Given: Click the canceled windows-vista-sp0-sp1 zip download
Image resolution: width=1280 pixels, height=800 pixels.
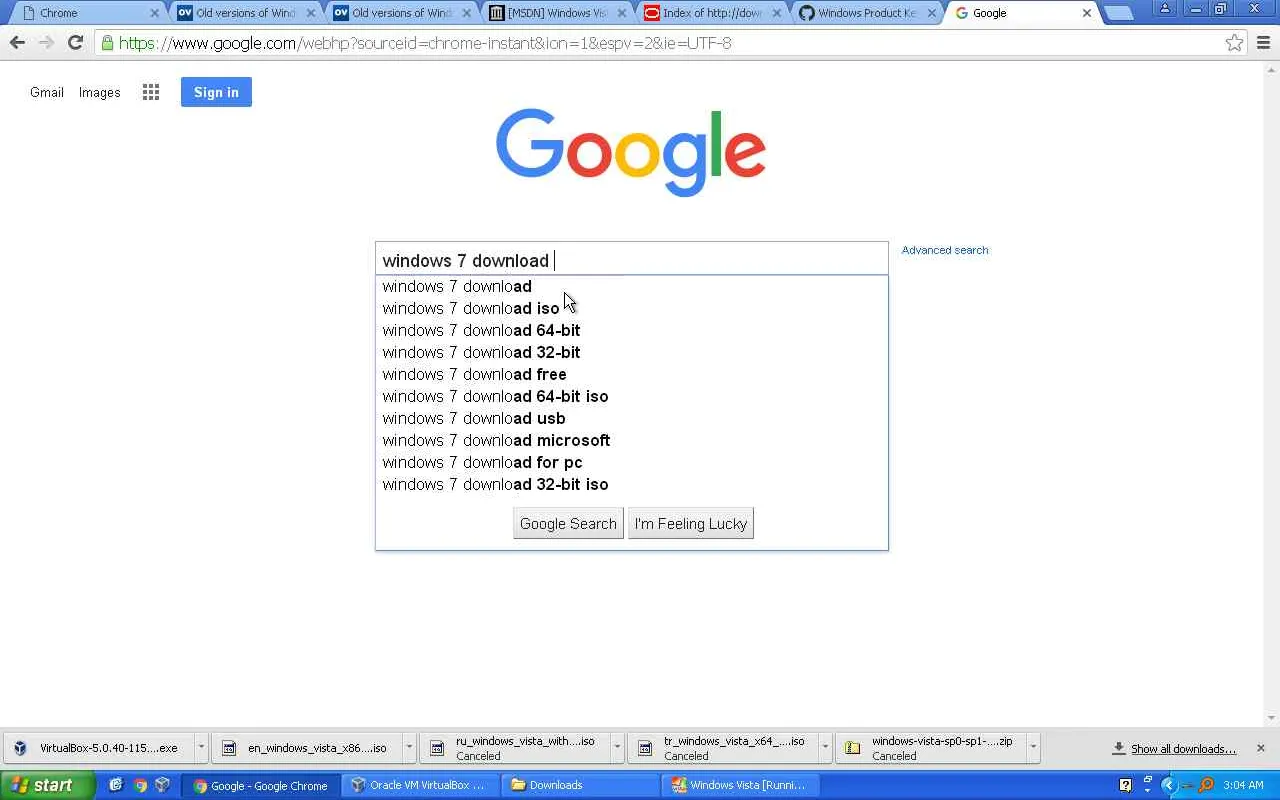Looking at the screenshot, I should tap(933, 748).
